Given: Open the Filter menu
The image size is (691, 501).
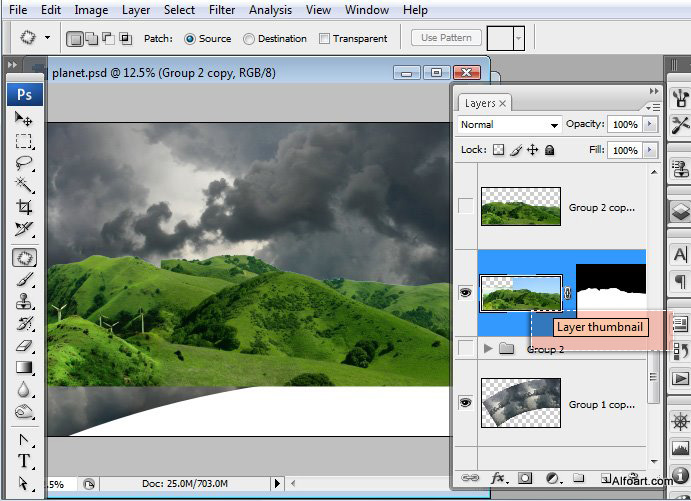Looking at the screenshot, I should (222, 10).
